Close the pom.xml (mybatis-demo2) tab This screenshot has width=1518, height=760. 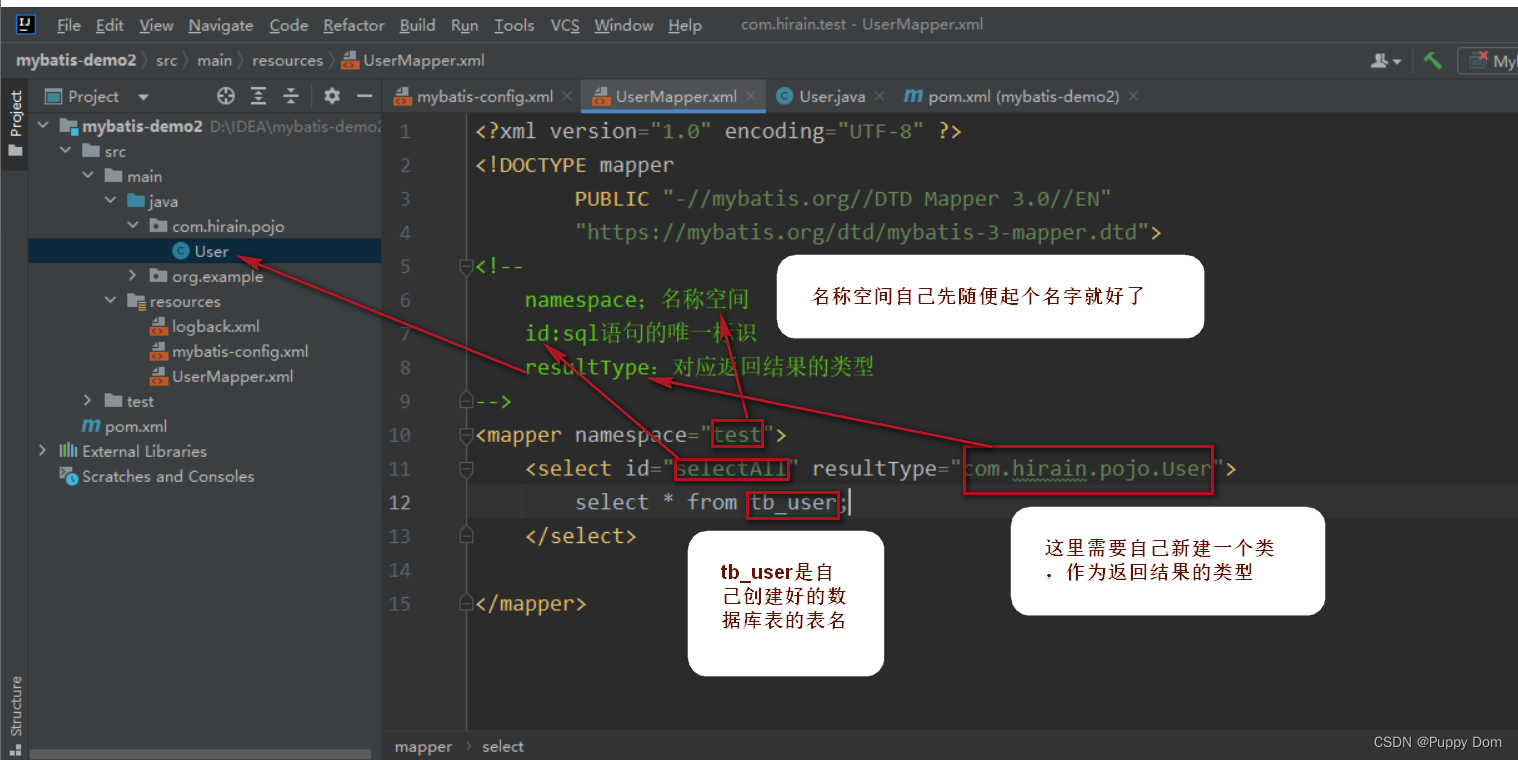click(x=1133, y=97)
